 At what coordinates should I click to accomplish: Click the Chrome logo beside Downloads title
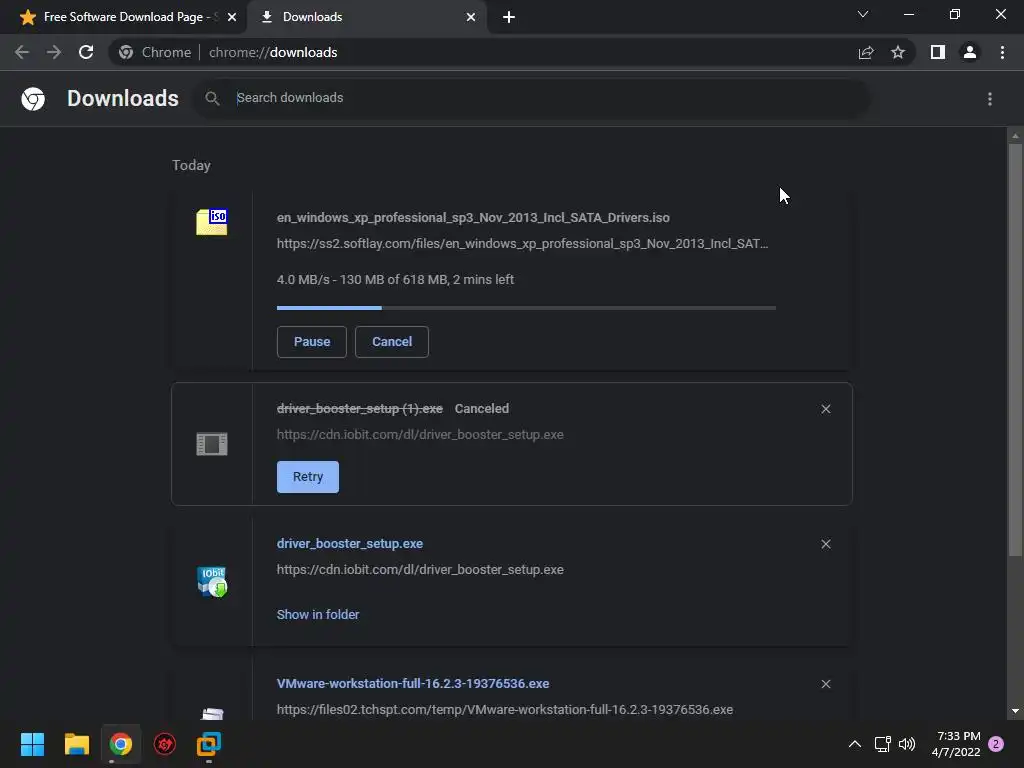click(33, 99)
